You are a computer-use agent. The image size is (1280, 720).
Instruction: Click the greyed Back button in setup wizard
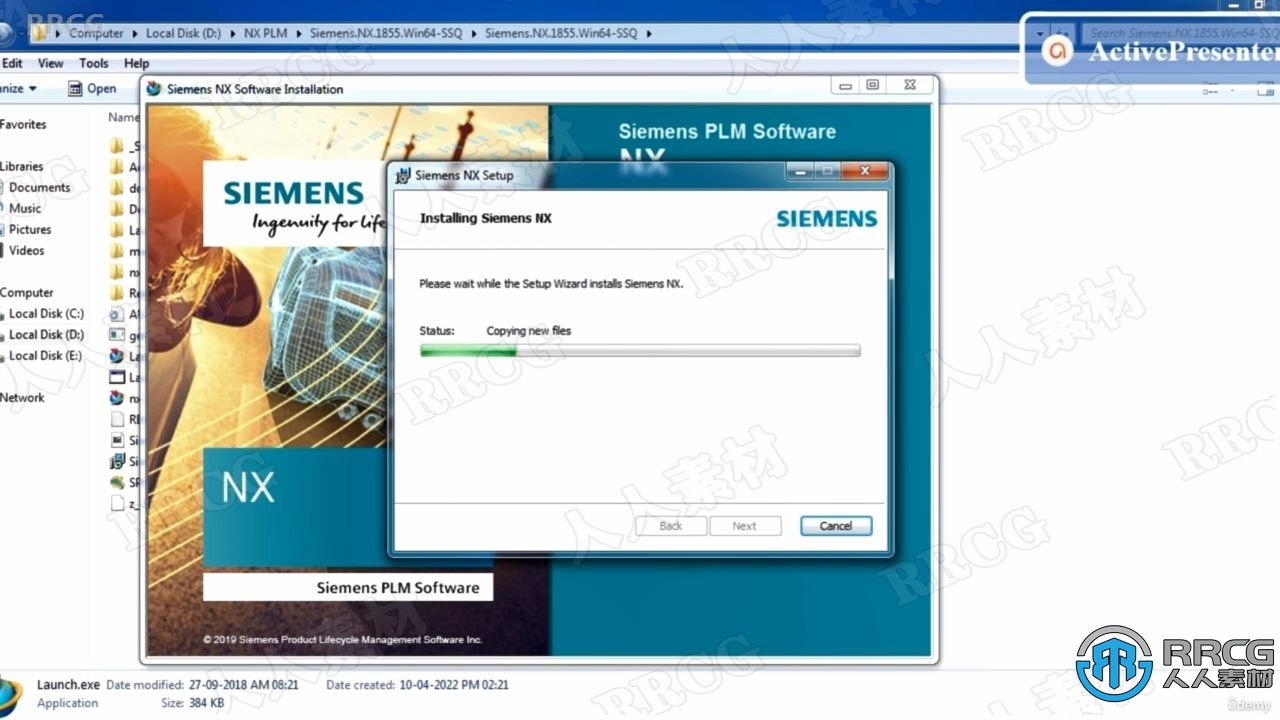671,526
